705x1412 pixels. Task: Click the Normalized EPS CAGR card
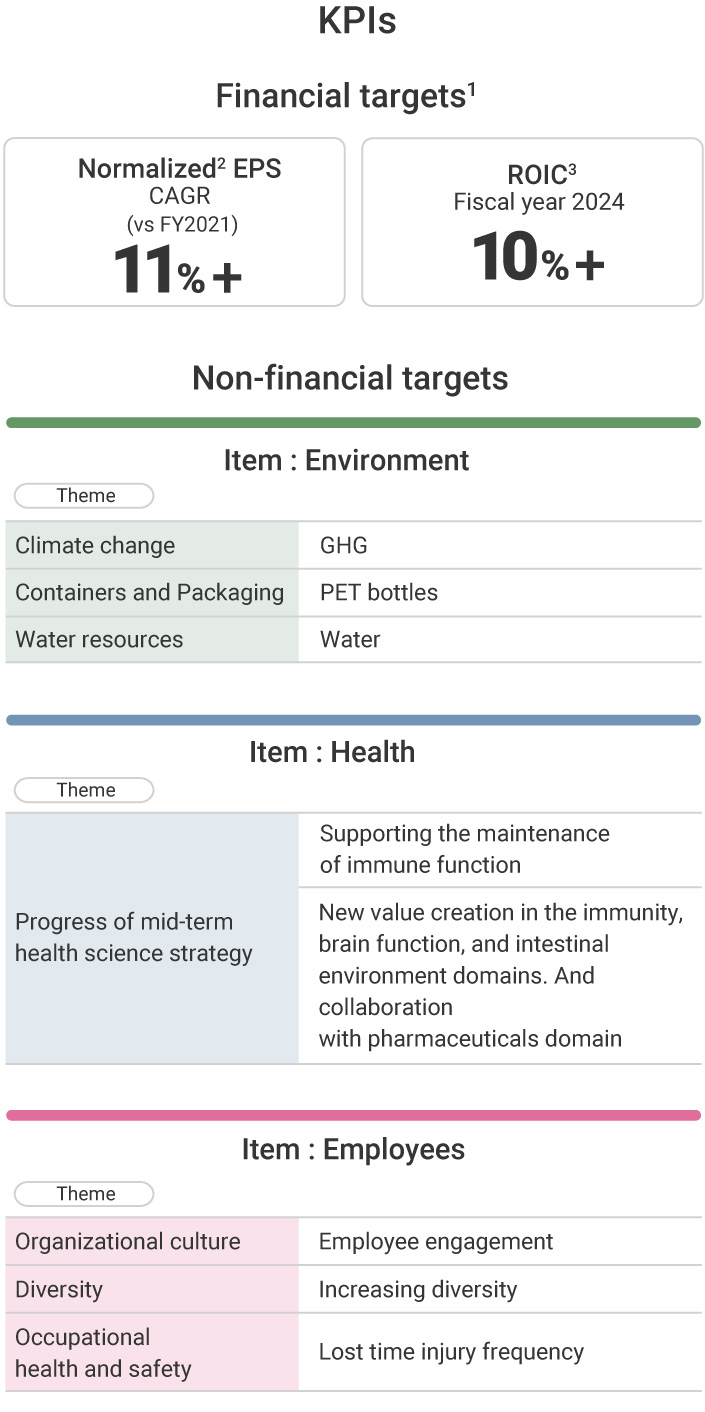(175, 221)
